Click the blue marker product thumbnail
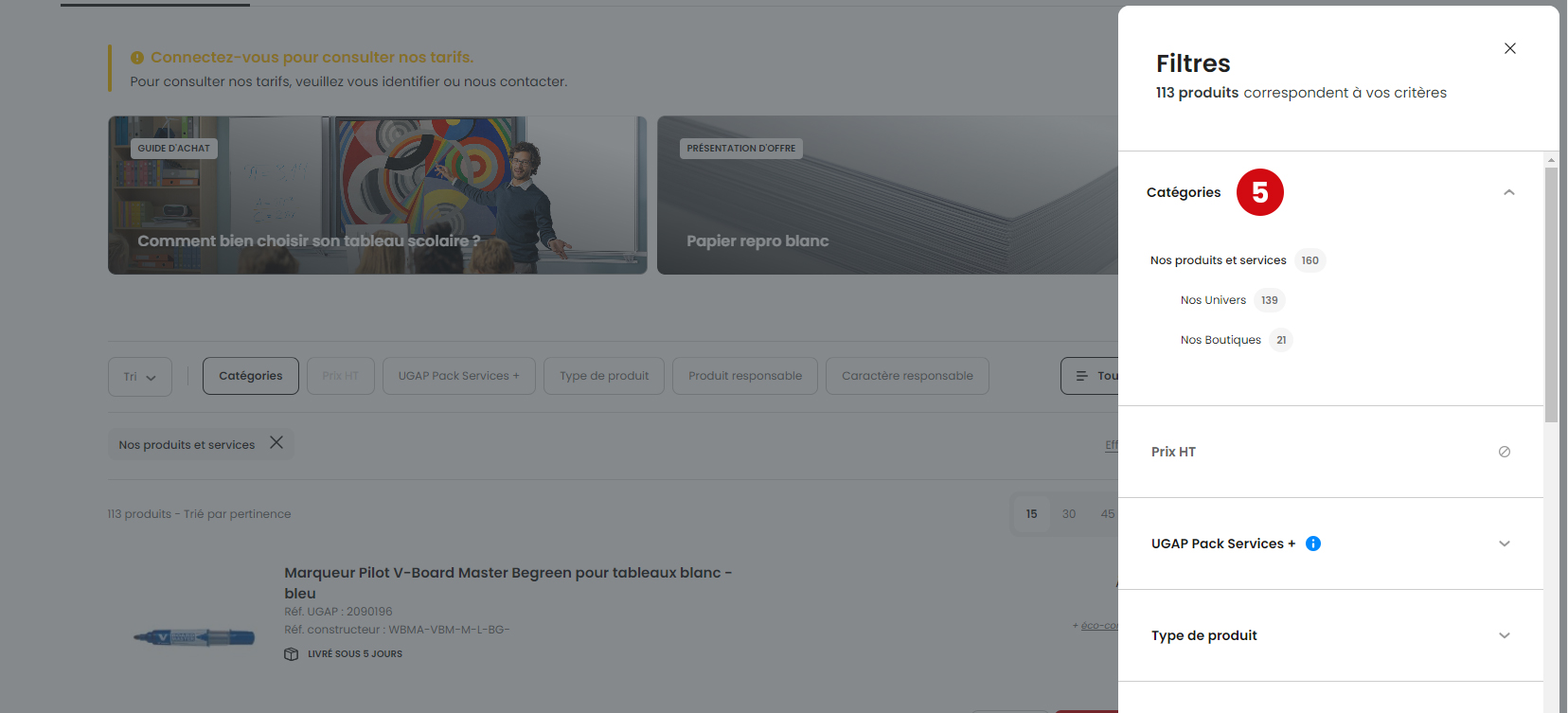This screenshot has width=1568, height=713. pos(194,637)
